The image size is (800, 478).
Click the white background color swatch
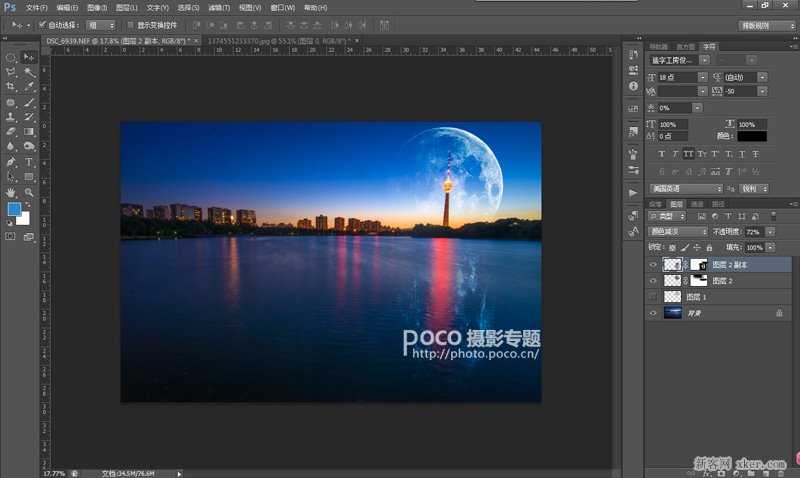(25, 220)
